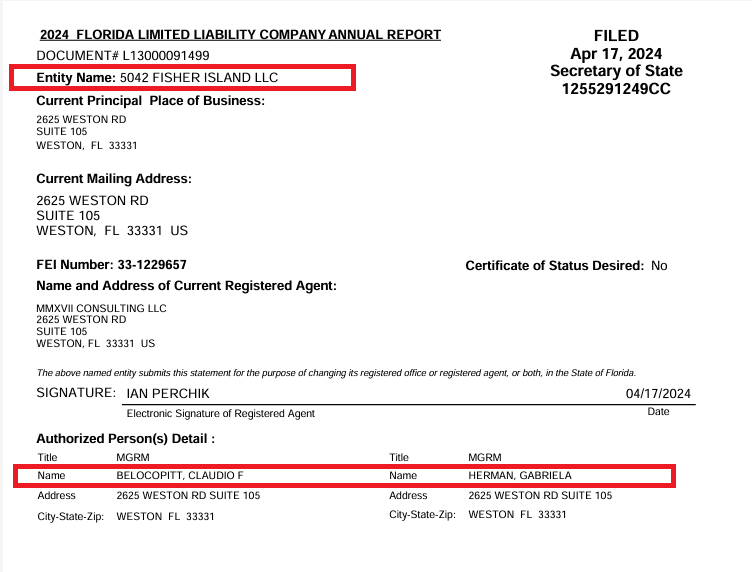The height and width of the screenshot is (572, 752).
Task: Click the document number L13000091499
Action: pos(124,55)
